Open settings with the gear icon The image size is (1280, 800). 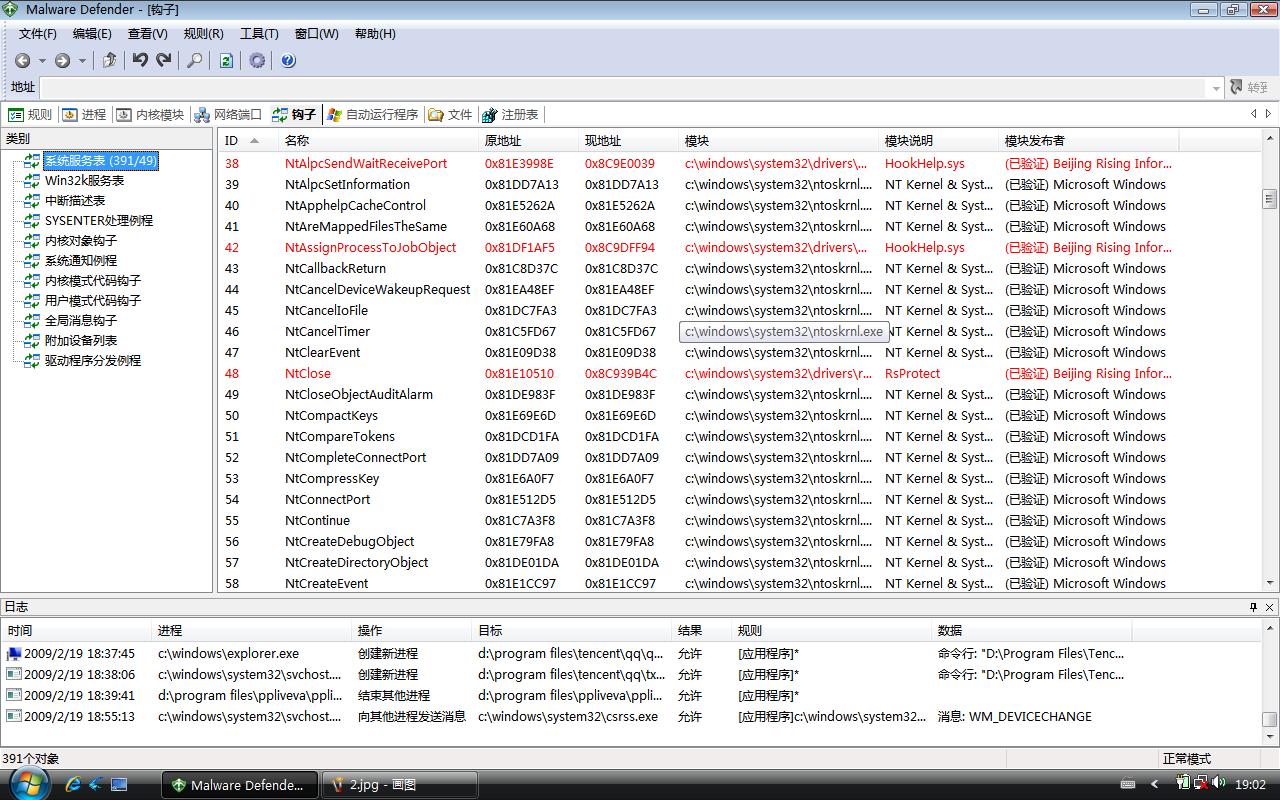click(257, 61)
